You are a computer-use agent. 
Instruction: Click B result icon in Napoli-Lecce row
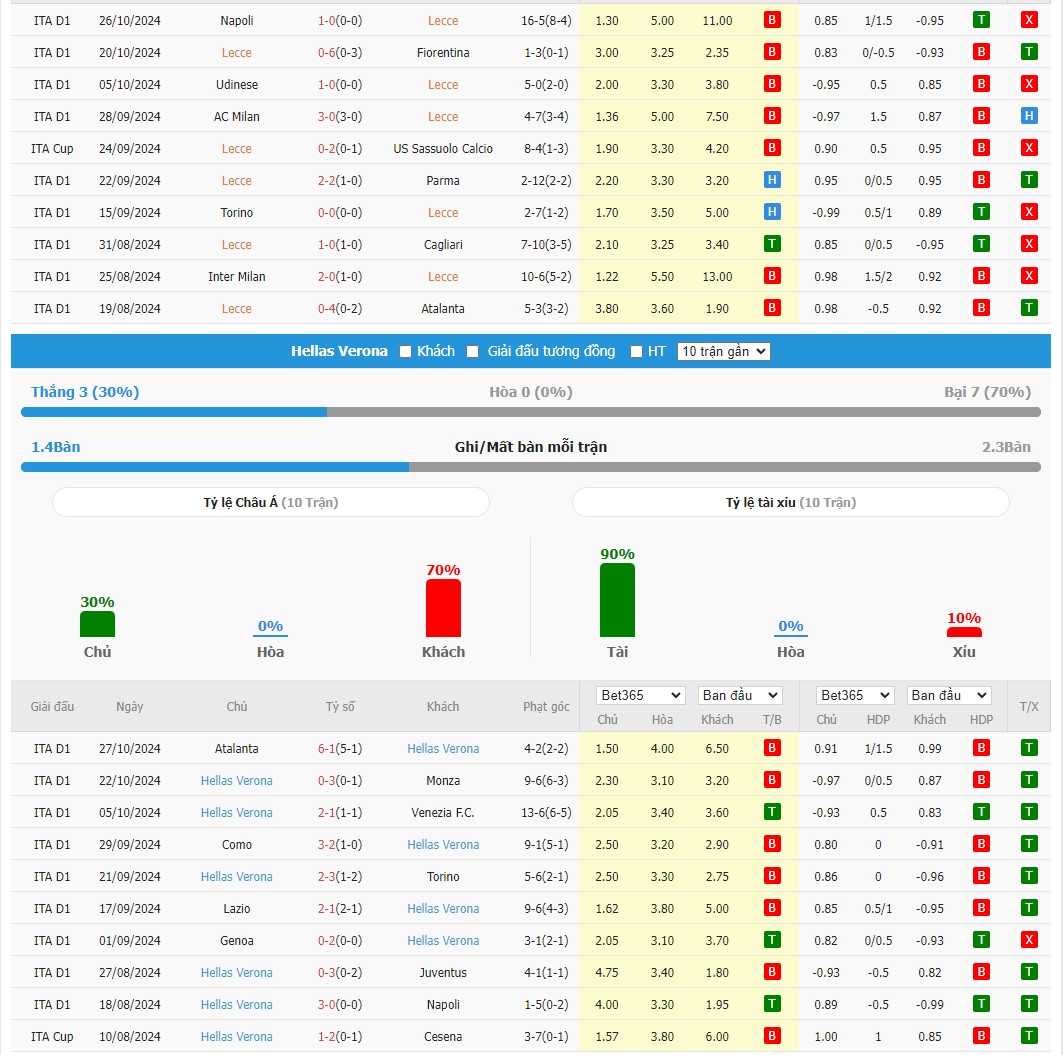pyautogui.click(x=771, y=20)
